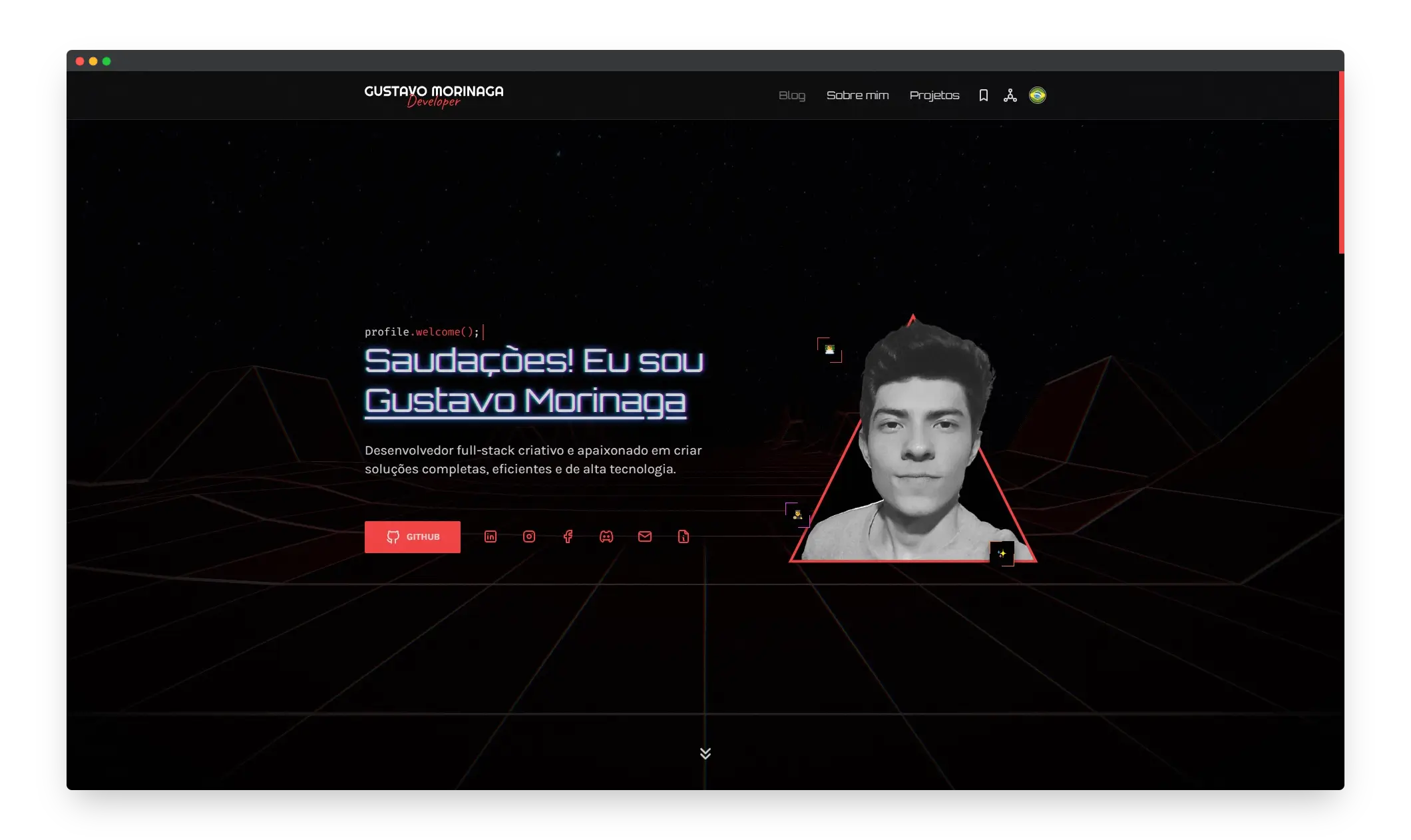Go to Sobre mim section
The height and width of the screenshot is (840, 1411).
pyautogui.click(x=857, y=95)
